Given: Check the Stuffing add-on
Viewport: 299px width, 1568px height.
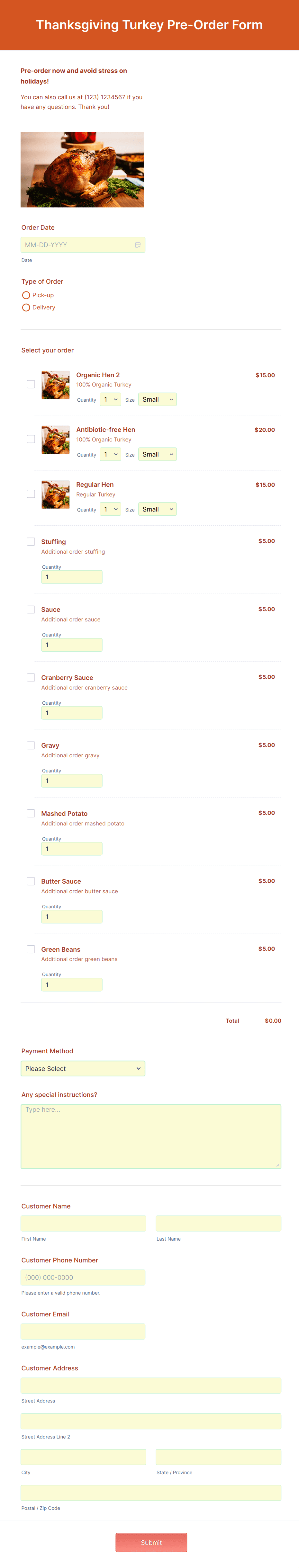Looking at the screenshot, I should 31,541.
